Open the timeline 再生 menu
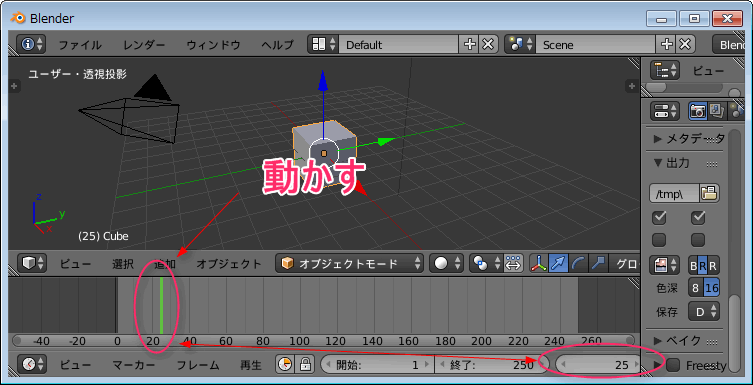The width and height of the screenshot is (753, 385). [251, 365]
